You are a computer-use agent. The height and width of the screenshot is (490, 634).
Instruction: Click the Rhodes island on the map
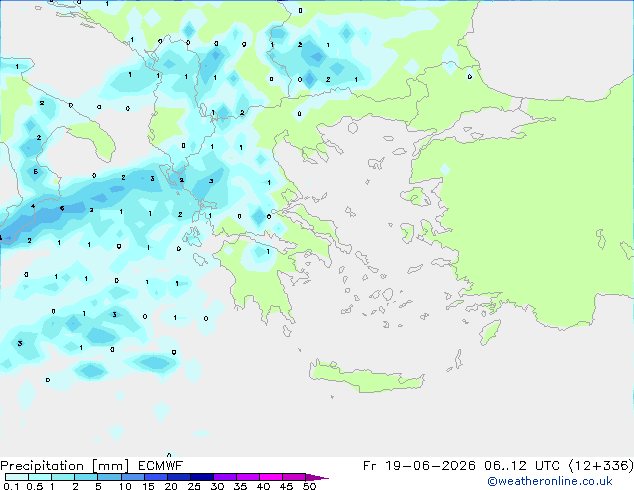tap(490, 332)
